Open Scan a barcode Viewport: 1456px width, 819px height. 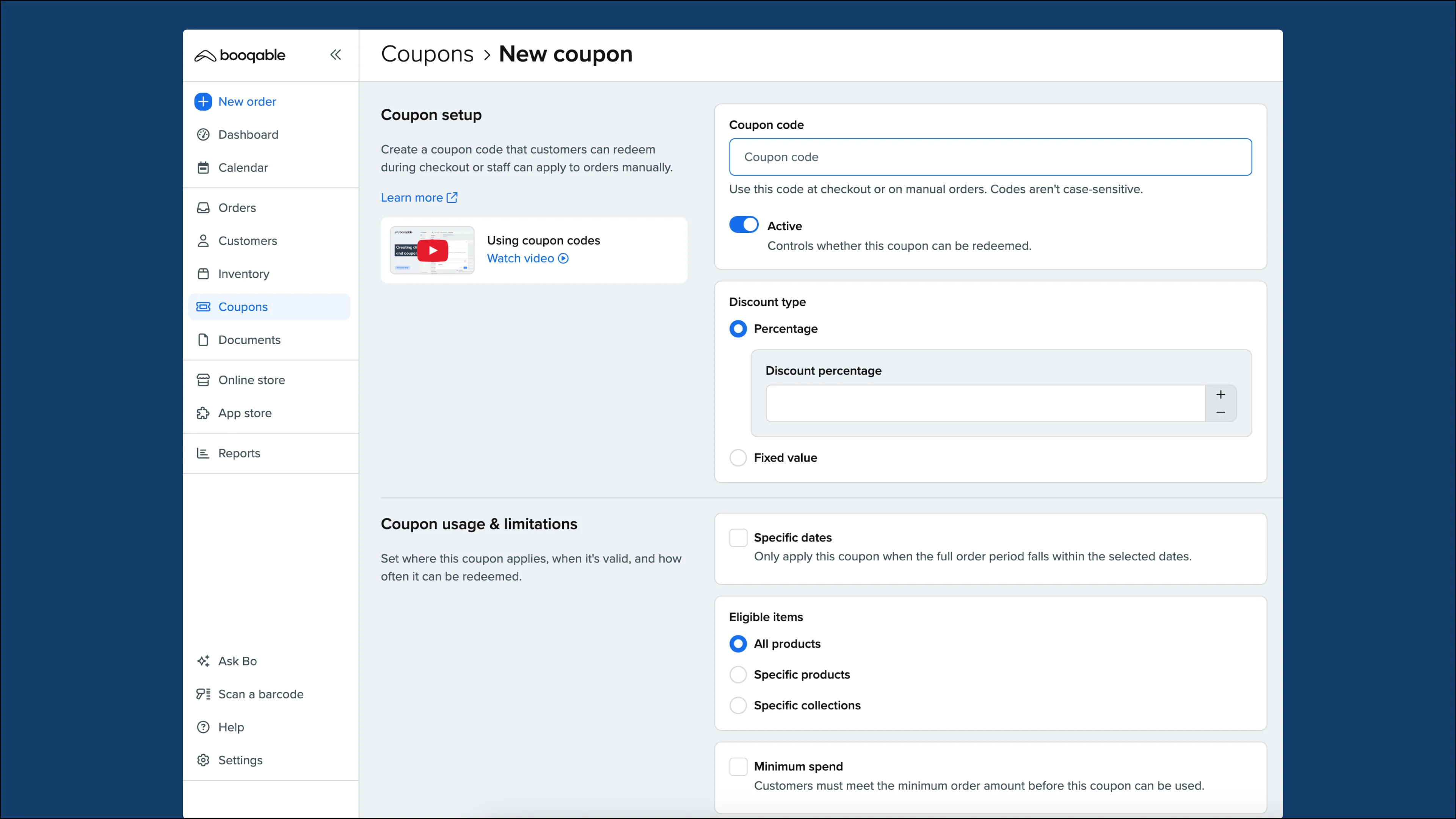click(260, 694)
